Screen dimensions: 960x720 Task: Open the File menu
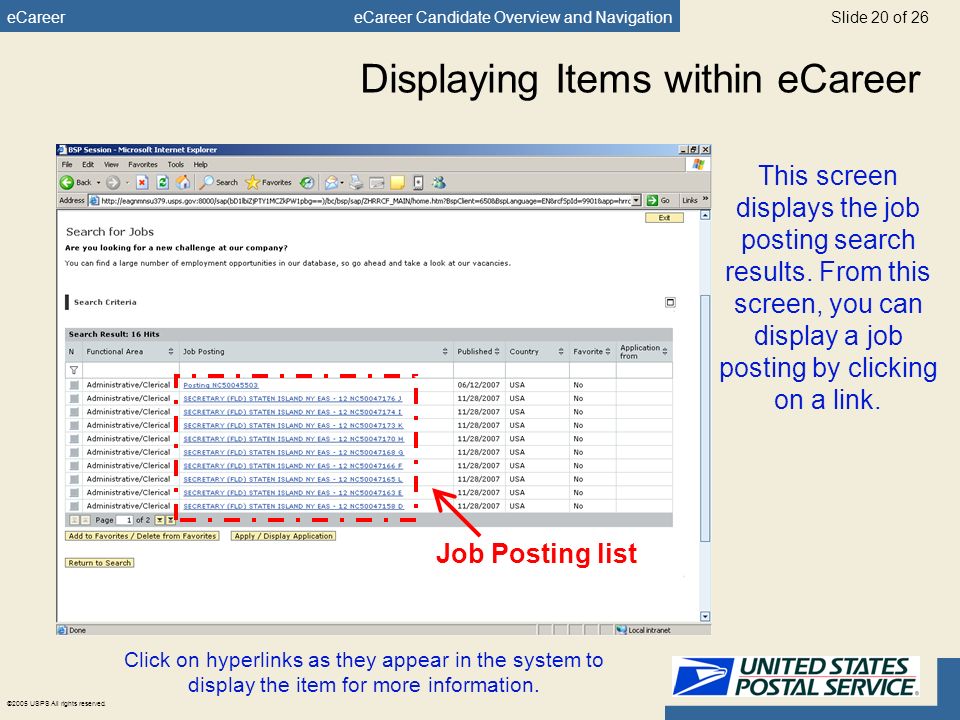pyautogui.click(x=67, y=165)
